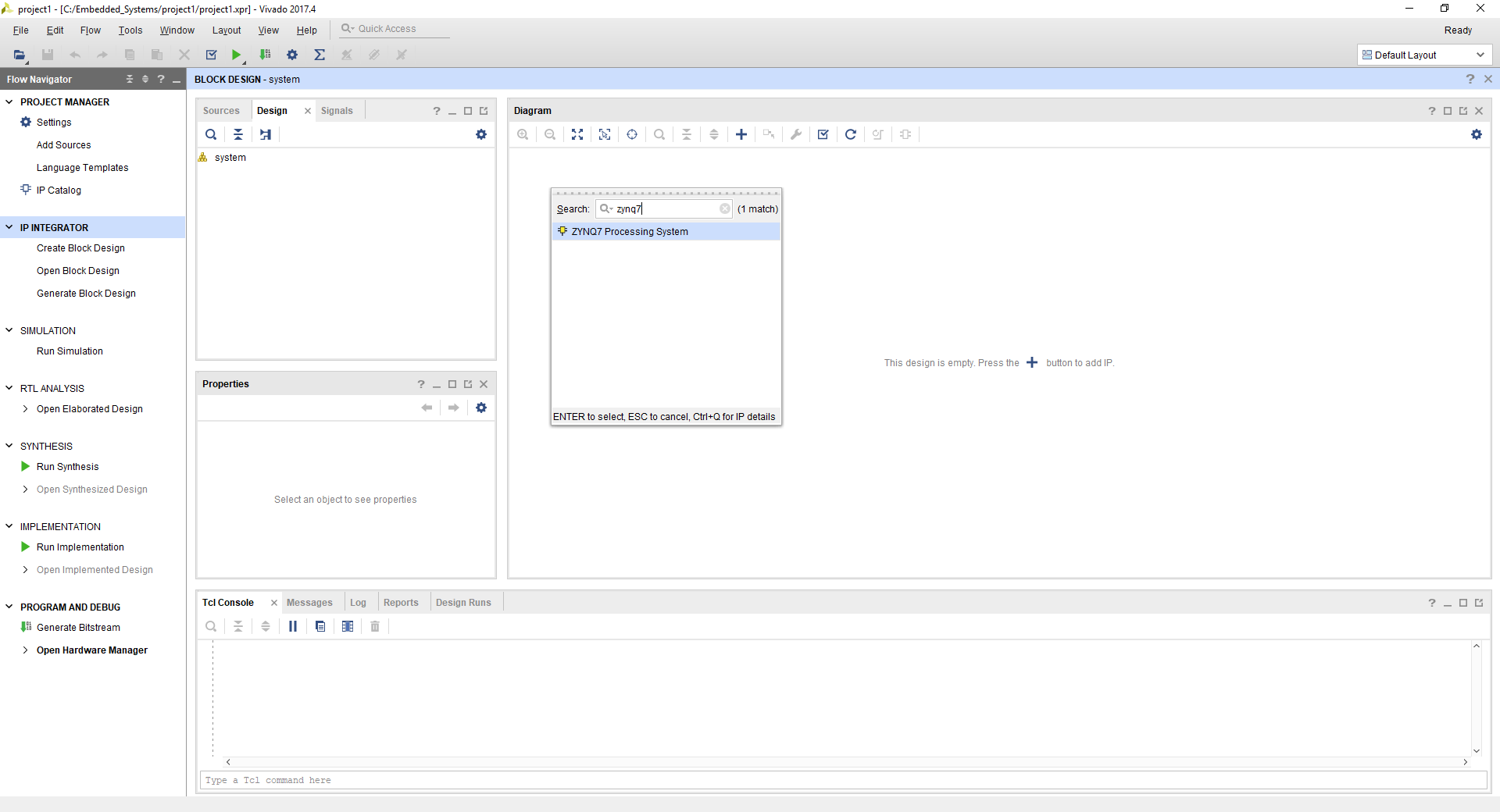Switch to the Messages tab
The image size is (1500, 812).
pos(309,603)
